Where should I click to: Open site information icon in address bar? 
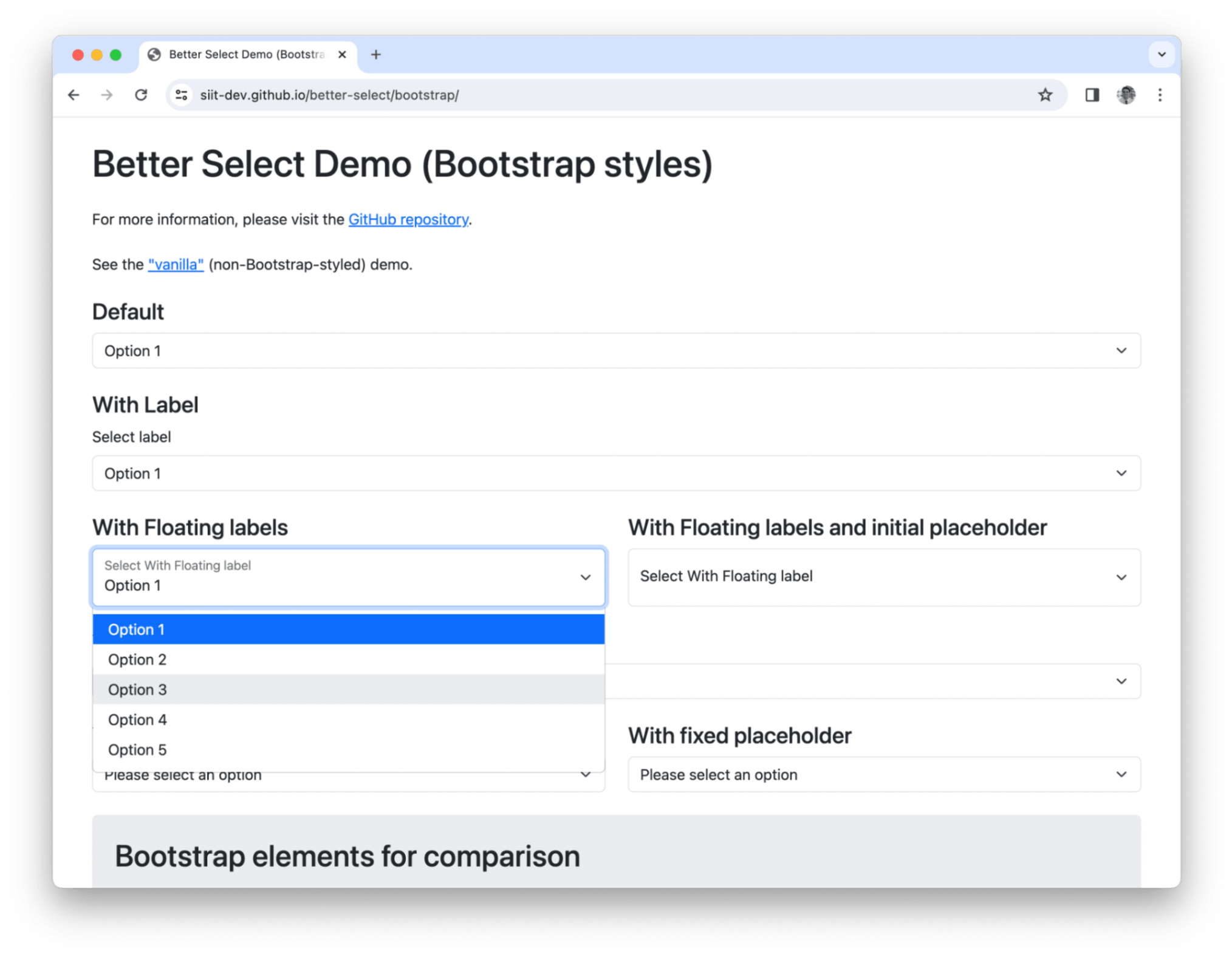(181, 95)
